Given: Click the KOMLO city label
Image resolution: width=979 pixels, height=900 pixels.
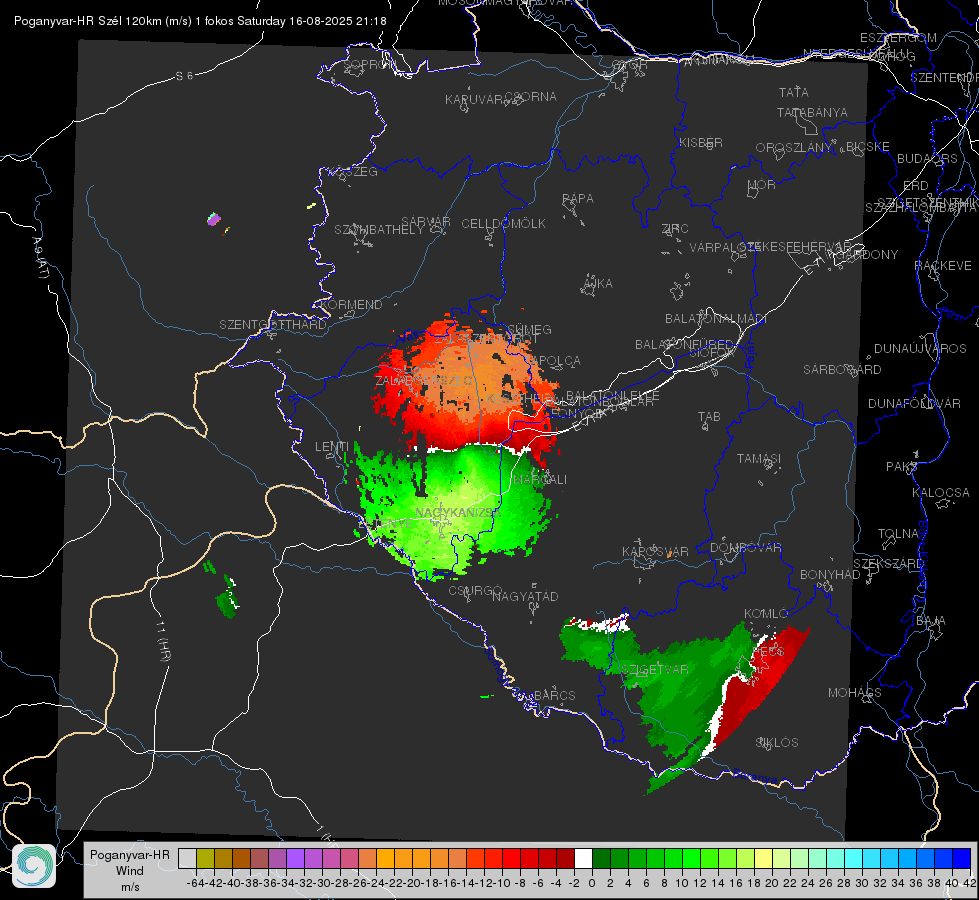Looking at the screenshot, I should point(765,613).
